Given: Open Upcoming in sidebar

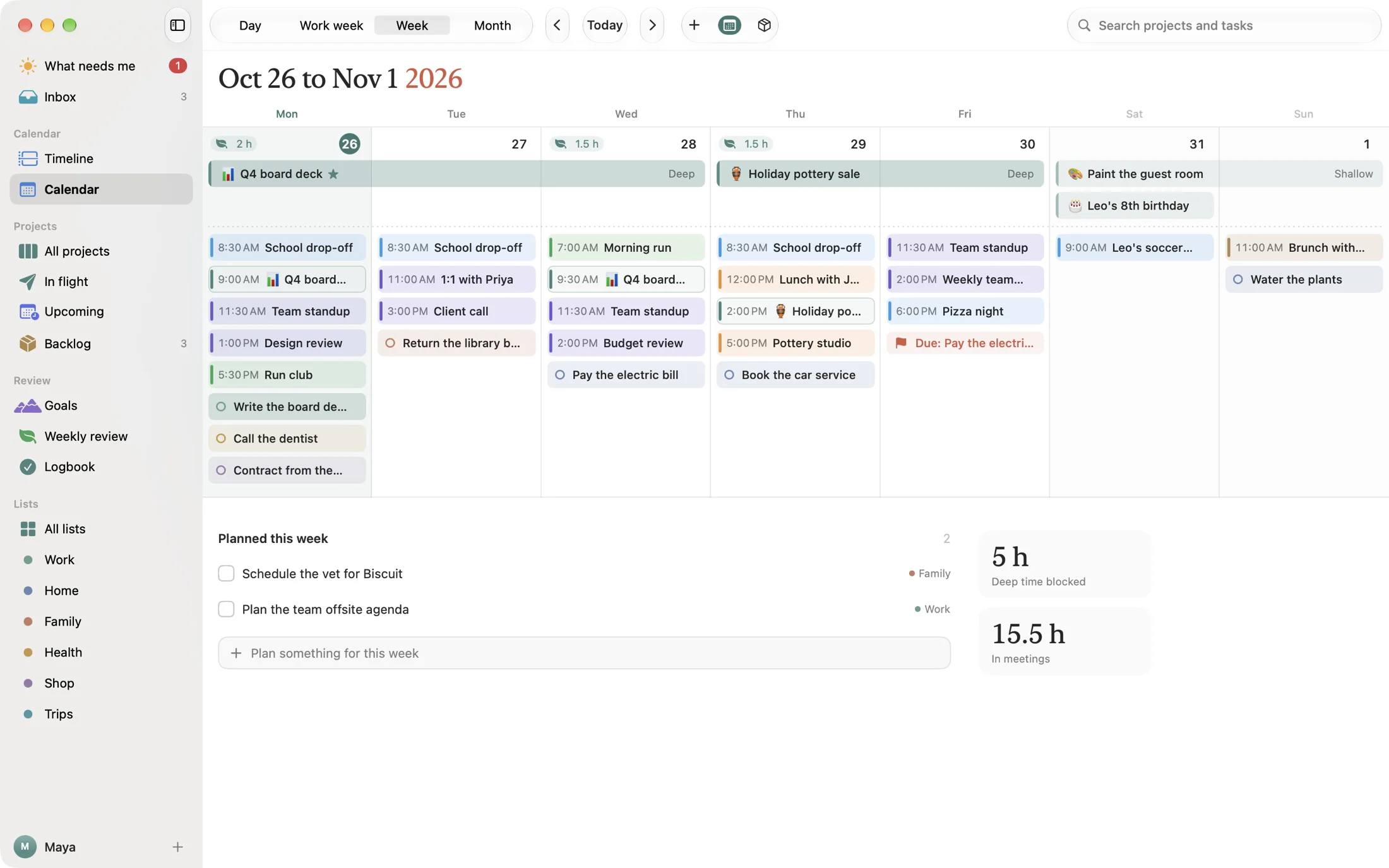Looking at the screenshot, I should click(101, 312).
